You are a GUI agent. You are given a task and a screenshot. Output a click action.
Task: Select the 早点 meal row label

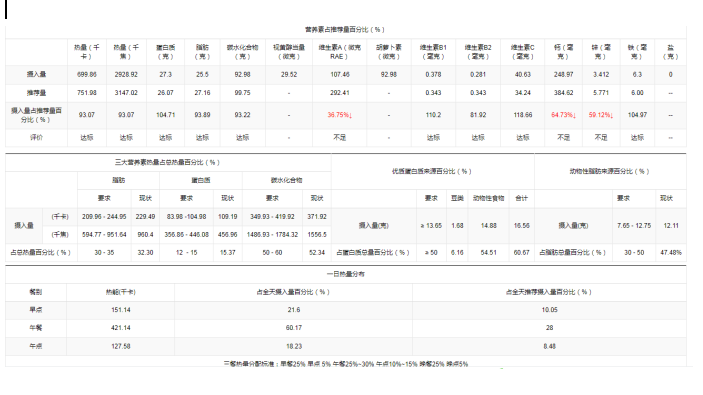click(35, 310)
